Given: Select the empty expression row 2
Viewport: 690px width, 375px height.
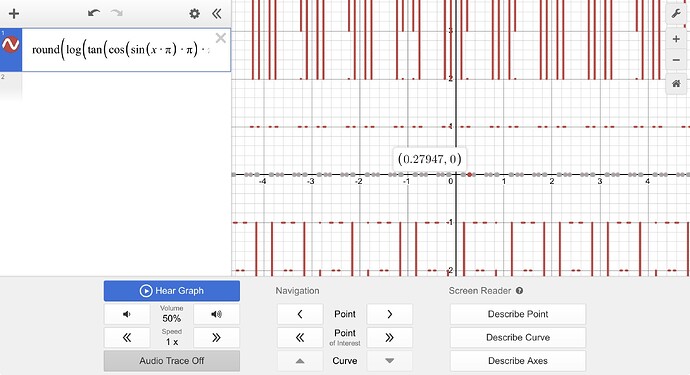Looking at the screenshot, I should tap(115, 86).
